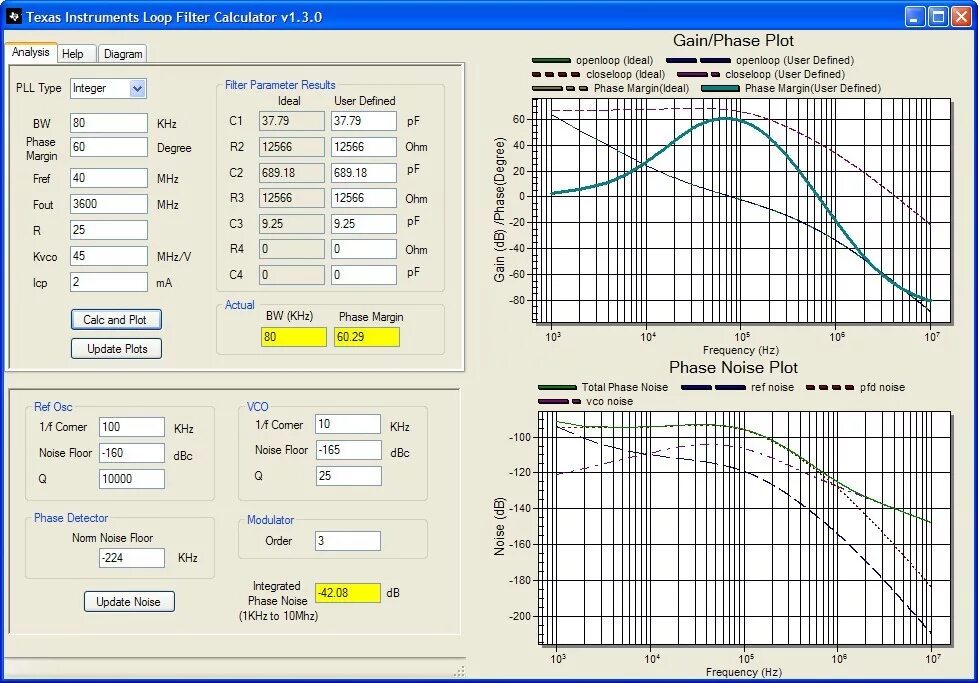Click the vco noise legend swatch
Viewport: 978px width, 683px height.
coord(559,402)
